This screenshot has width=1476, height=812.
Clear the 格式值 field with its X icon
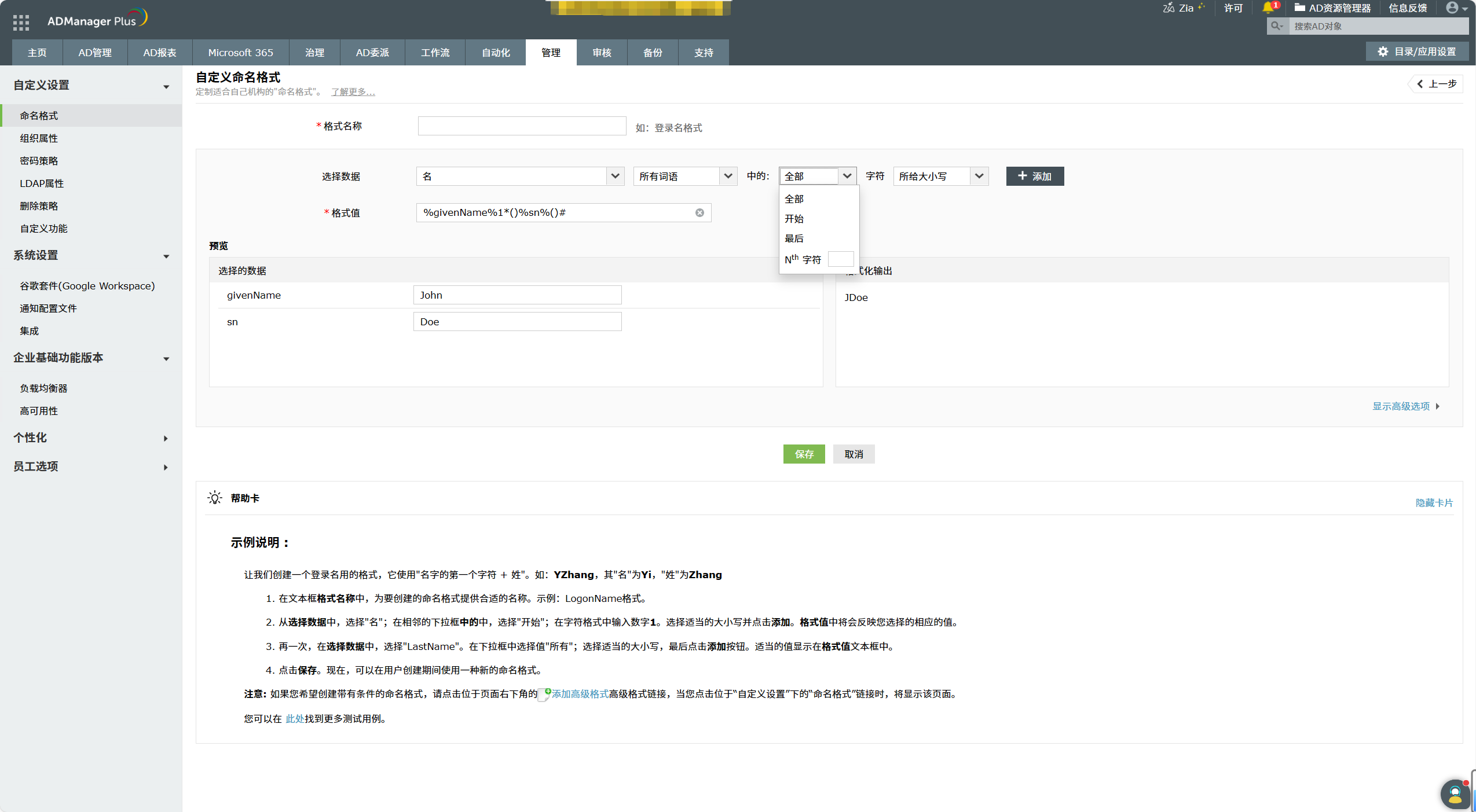(x=699, y=212)
